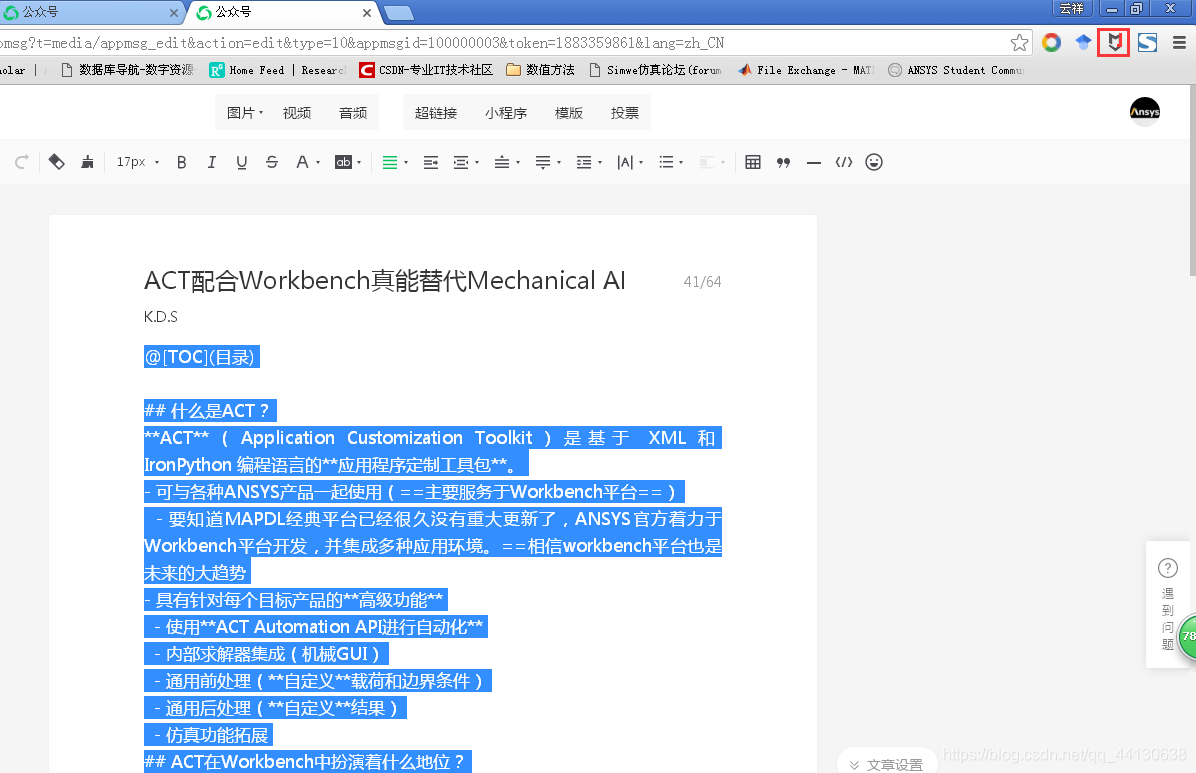Insert a code block with the </> icon
The height and width of the screenshot is (773, 1196).
844,162
